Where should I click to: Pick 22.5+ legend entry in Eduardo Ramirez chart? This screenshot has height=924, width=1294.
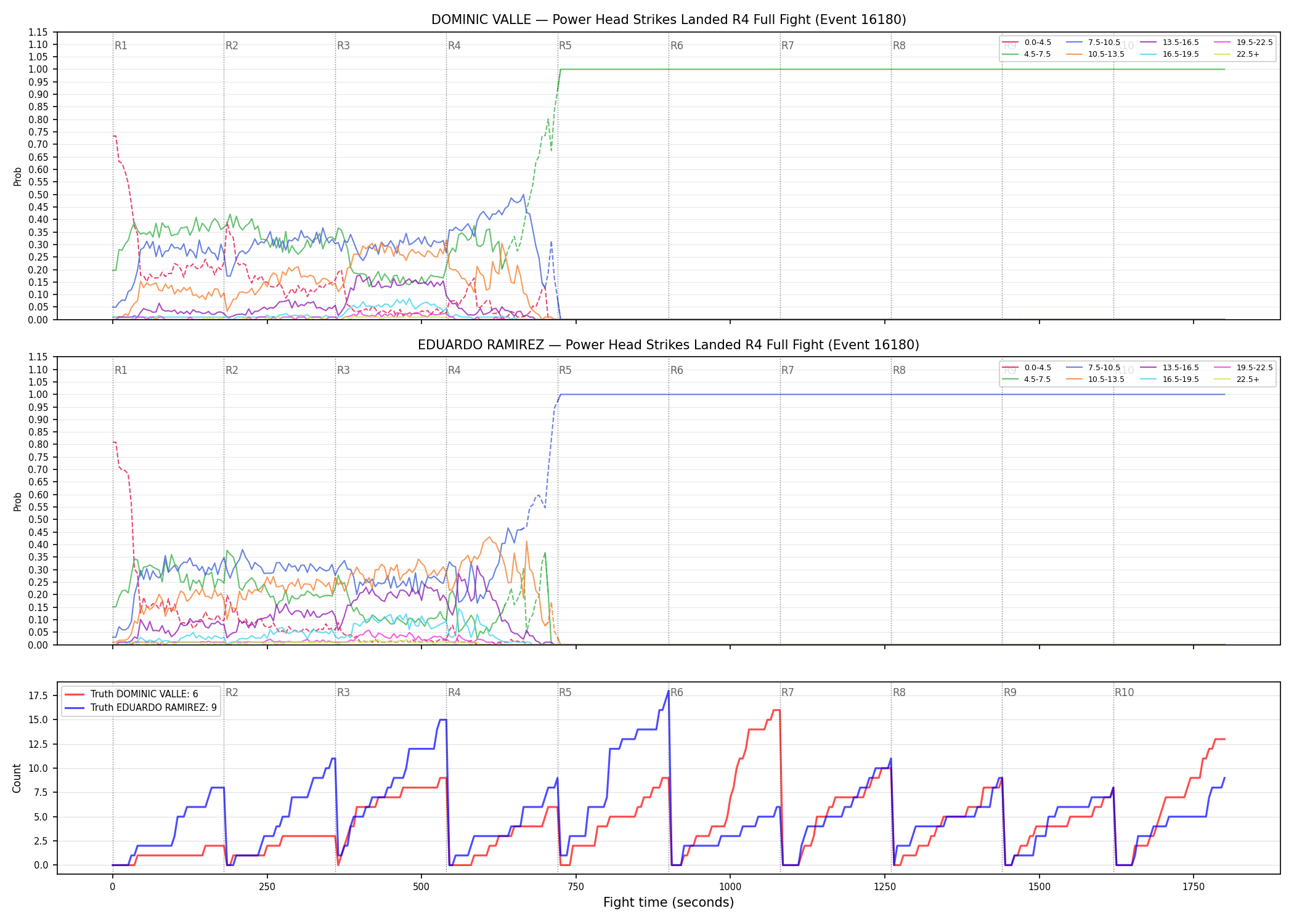click(1237, 379)
